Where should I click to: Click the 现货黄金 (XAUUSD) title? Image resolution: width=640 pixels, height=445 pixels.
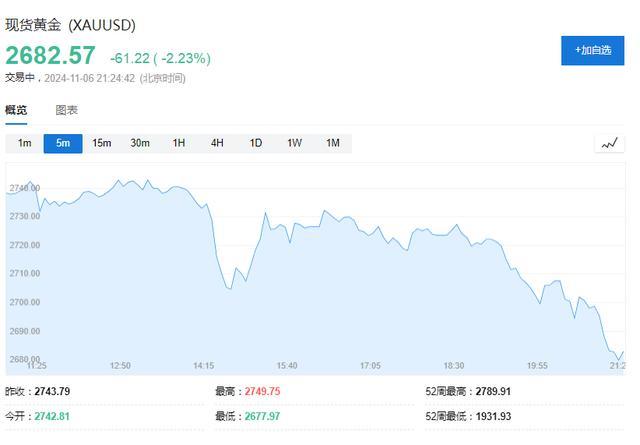click(70, 25)
